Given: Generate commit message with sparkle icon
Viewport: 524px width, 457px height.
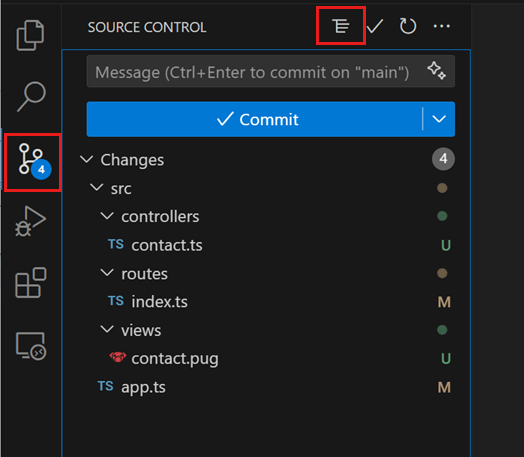Looking at the screenshot, I should pyautogui.click(x=436, y=70).
